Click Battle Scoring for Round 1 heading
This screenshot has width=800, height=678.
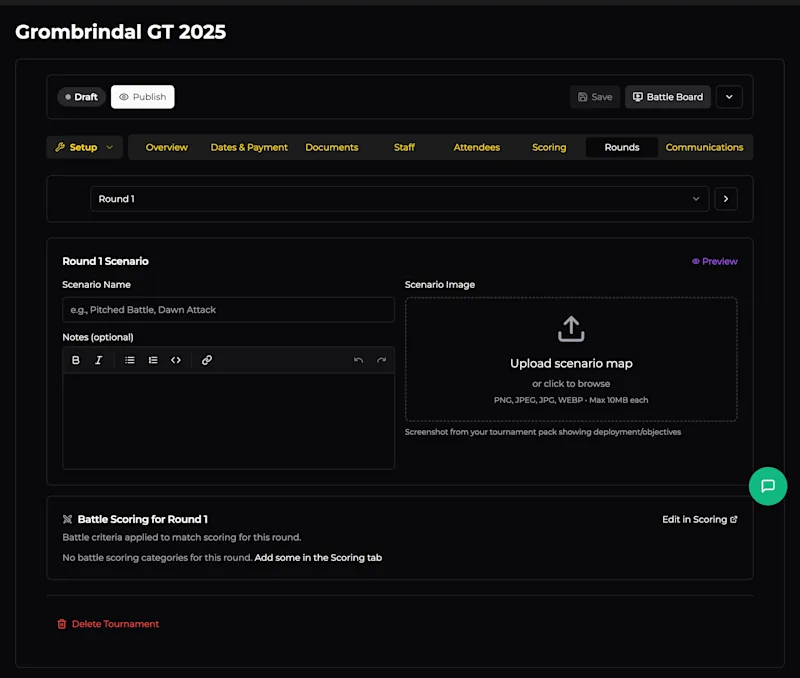(142, 519)
